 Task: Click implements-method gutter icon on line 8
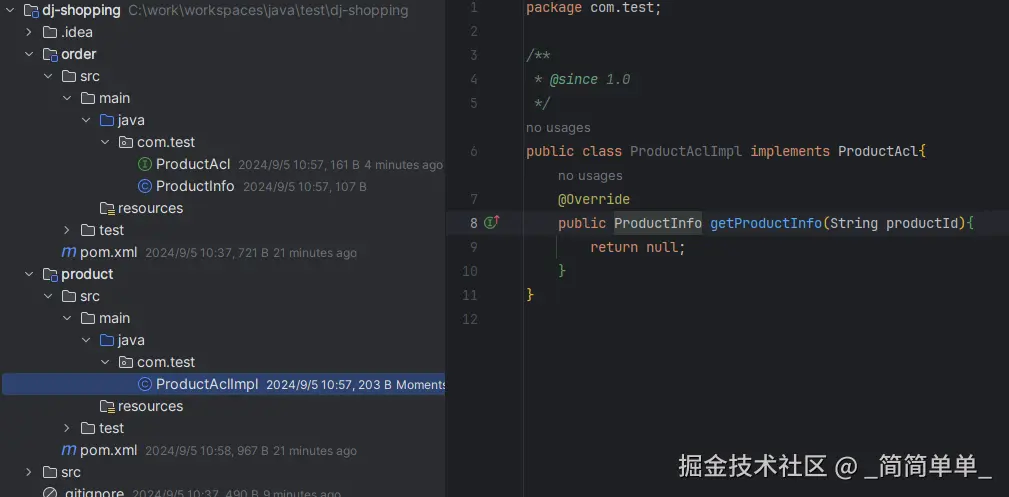(x=492, y=222)
